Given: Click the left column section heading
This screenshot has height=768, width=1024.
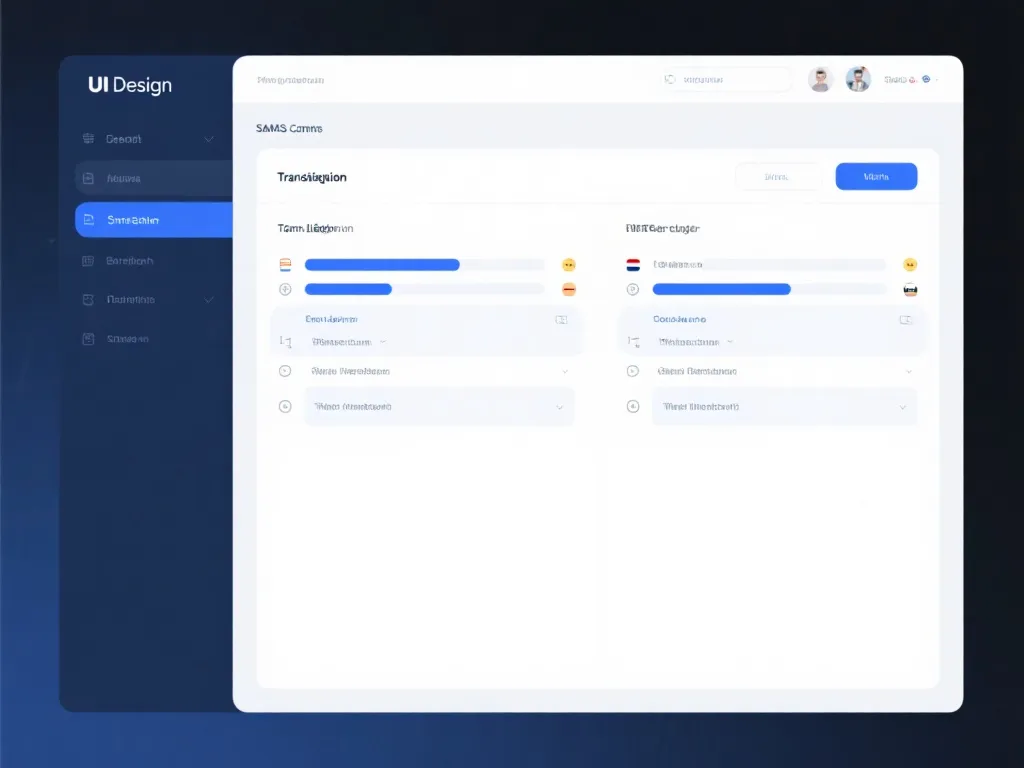Looking at the screenshot, I should coord(315,228).
